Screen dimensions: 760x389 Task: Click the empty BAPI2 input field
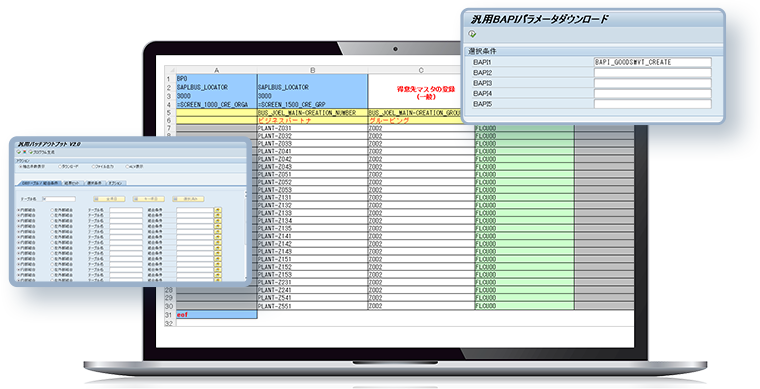click(x=652, y=73)
